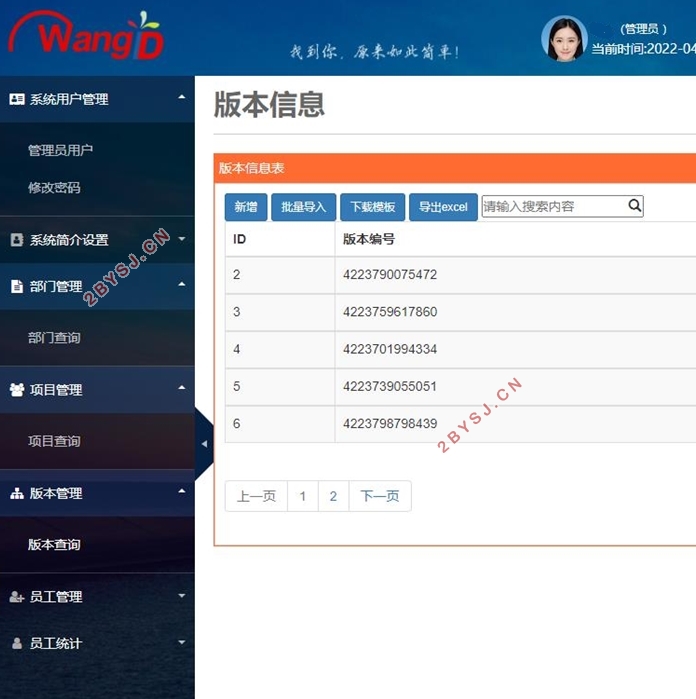Screen dimensions: 696x699
Task: Click version number 4223701994334
Action: [390, 349]
